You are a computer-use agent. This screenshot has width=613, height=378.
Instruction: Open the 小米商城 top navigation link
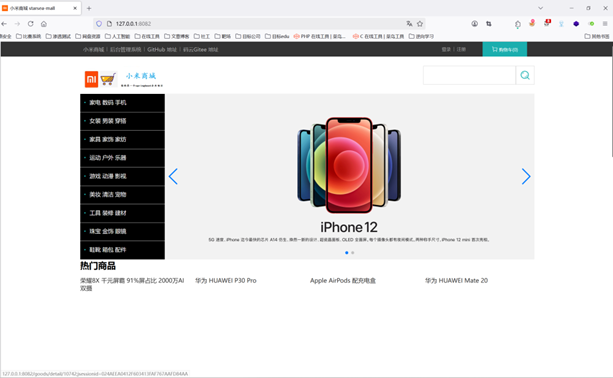93,49
